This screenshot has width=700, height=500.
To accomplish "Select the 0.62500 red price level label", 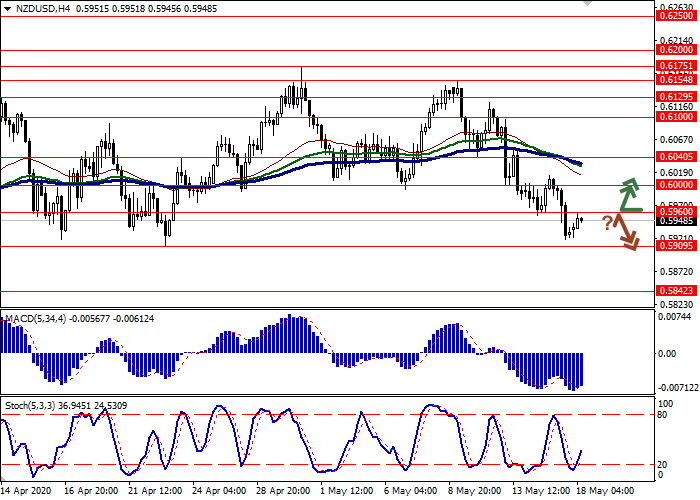I will pyautogui.click(x=675, y=15).
